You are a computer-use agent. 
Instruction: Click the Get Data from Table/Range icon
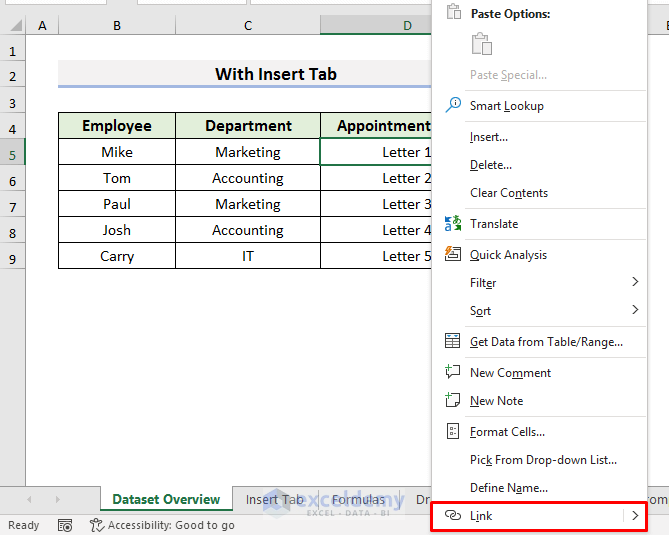point(453,341)
